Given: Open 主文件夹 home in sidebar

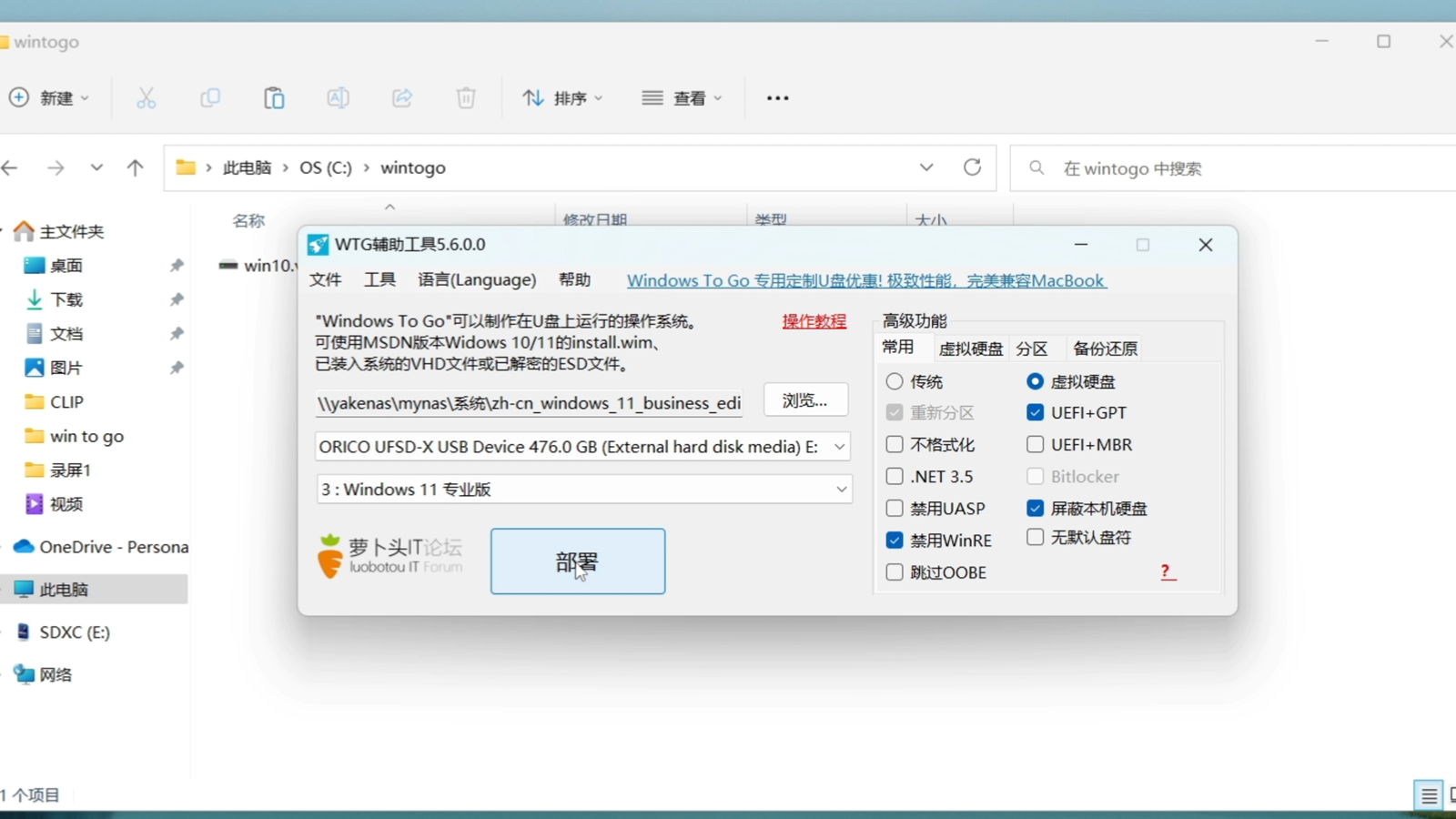Looking at the screenshot, I should pyautogui.click(x=60, y=231).
